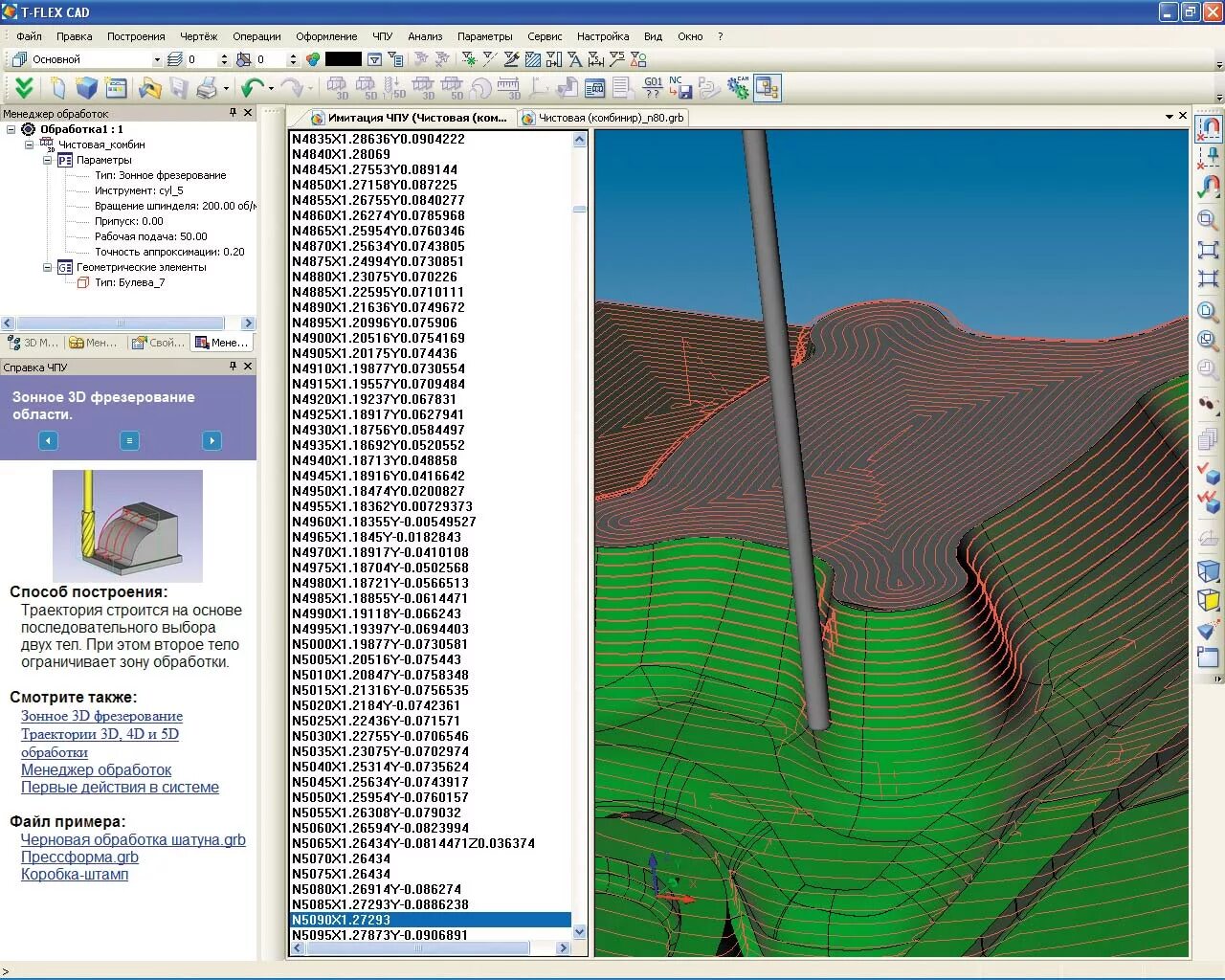Select the Инструмент: cyl_5 tree item
1225x980 pixels.
[x=139, y=190]
